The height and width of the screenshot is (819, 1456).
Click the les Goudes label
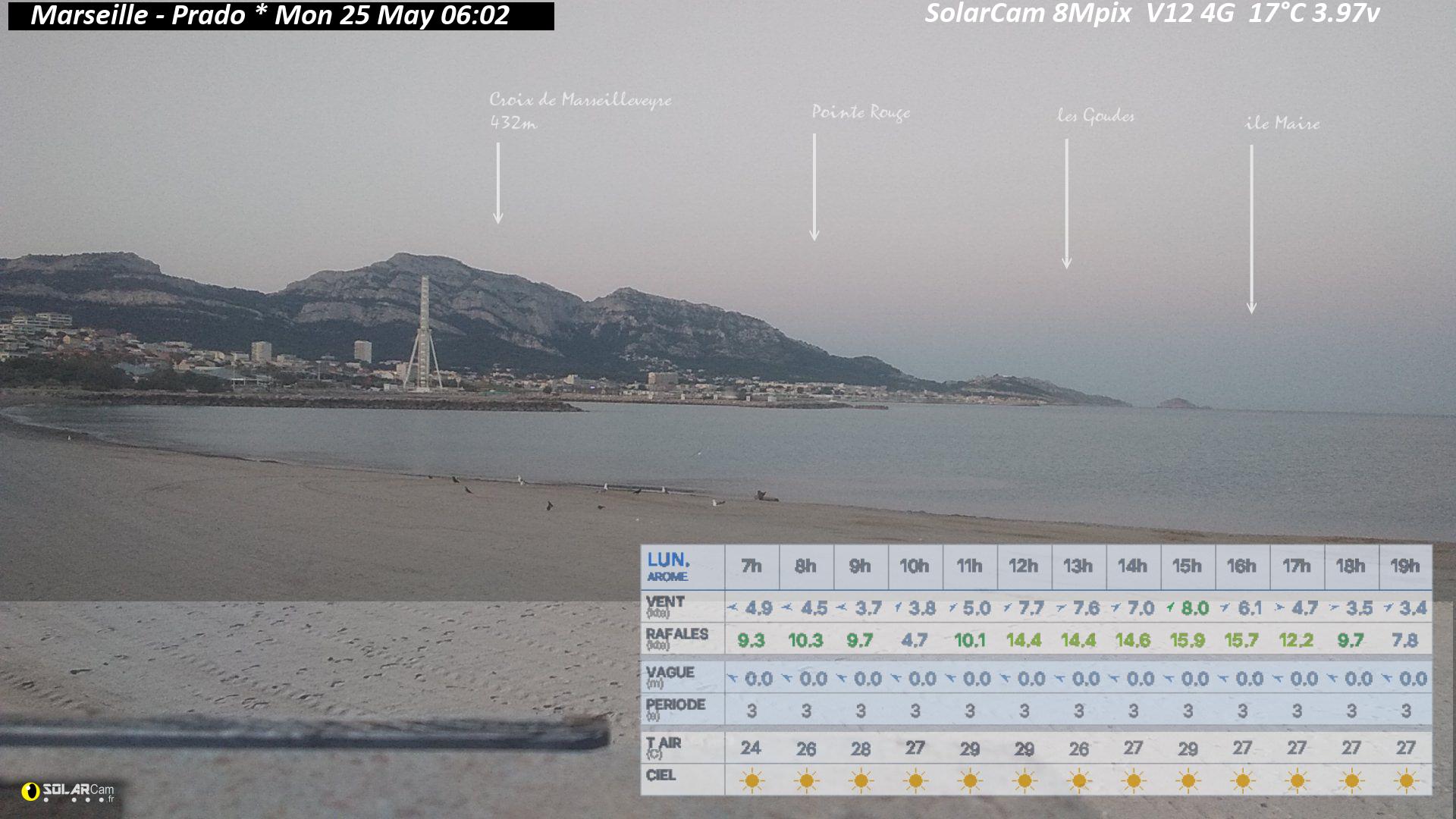point(1096,115)
